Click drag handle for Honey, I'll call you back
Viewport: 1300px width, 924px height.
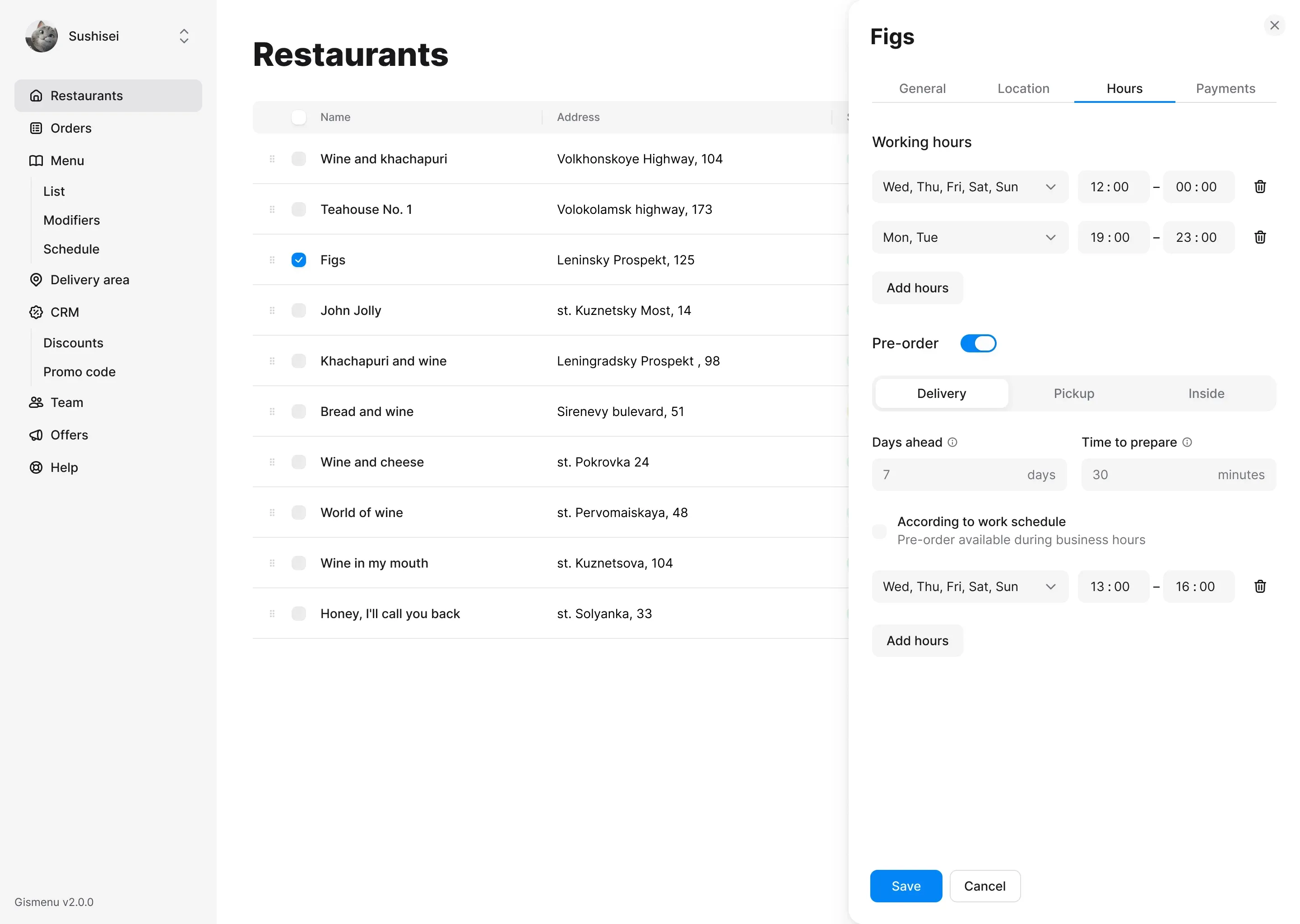pyautogui.click(x=272, y=613)
